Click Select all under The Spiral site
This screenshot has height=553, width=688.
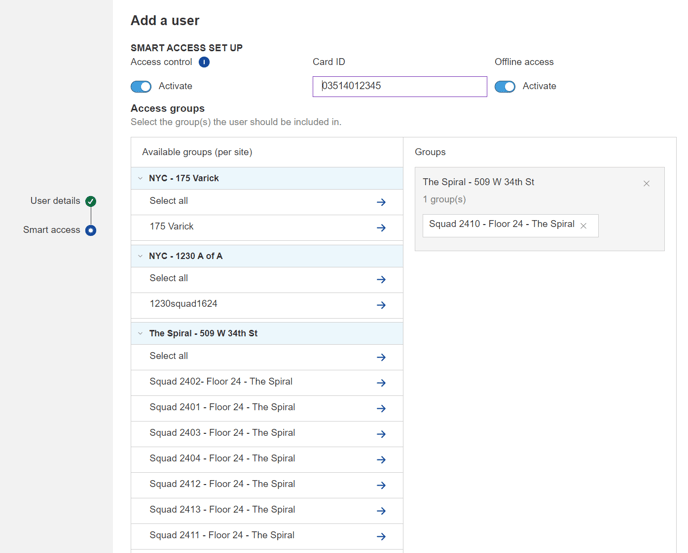(x=169, y=356)
